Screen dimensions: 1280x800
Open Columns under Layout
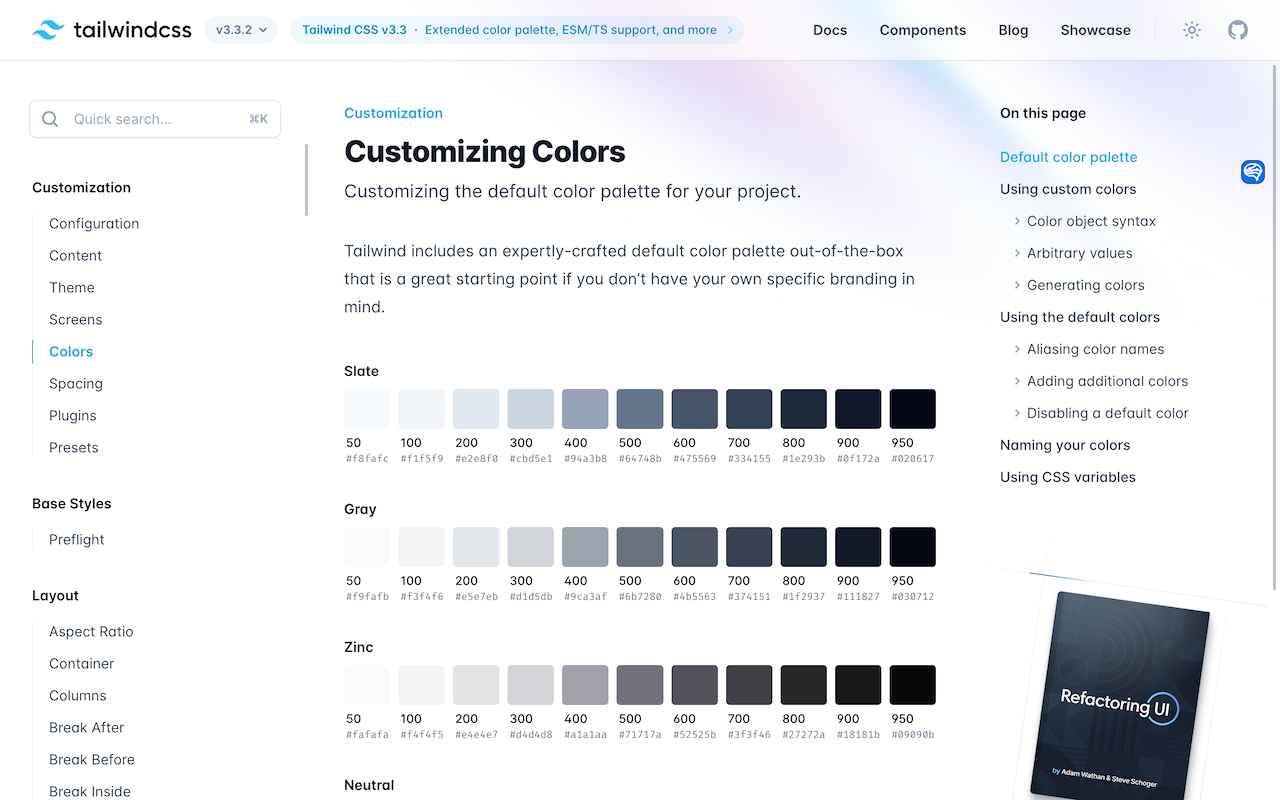pos(78,696)
